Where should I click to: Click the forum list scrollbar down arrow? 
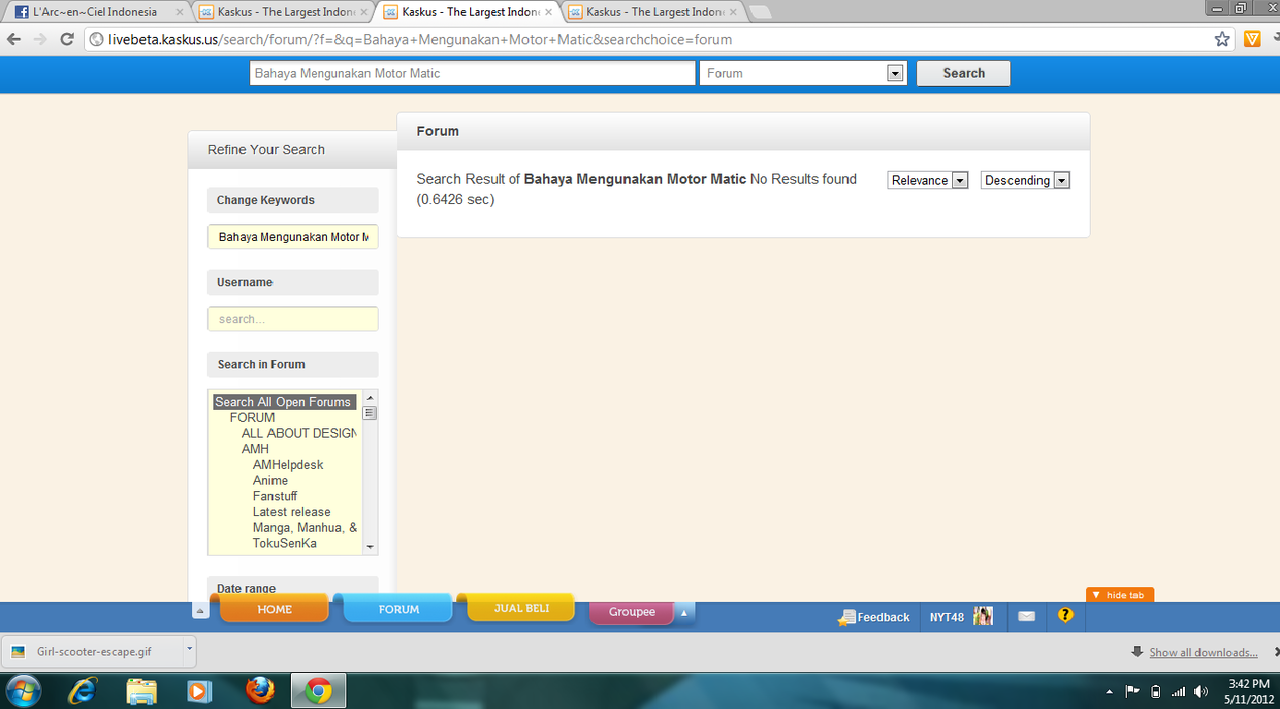coord(370,547)
